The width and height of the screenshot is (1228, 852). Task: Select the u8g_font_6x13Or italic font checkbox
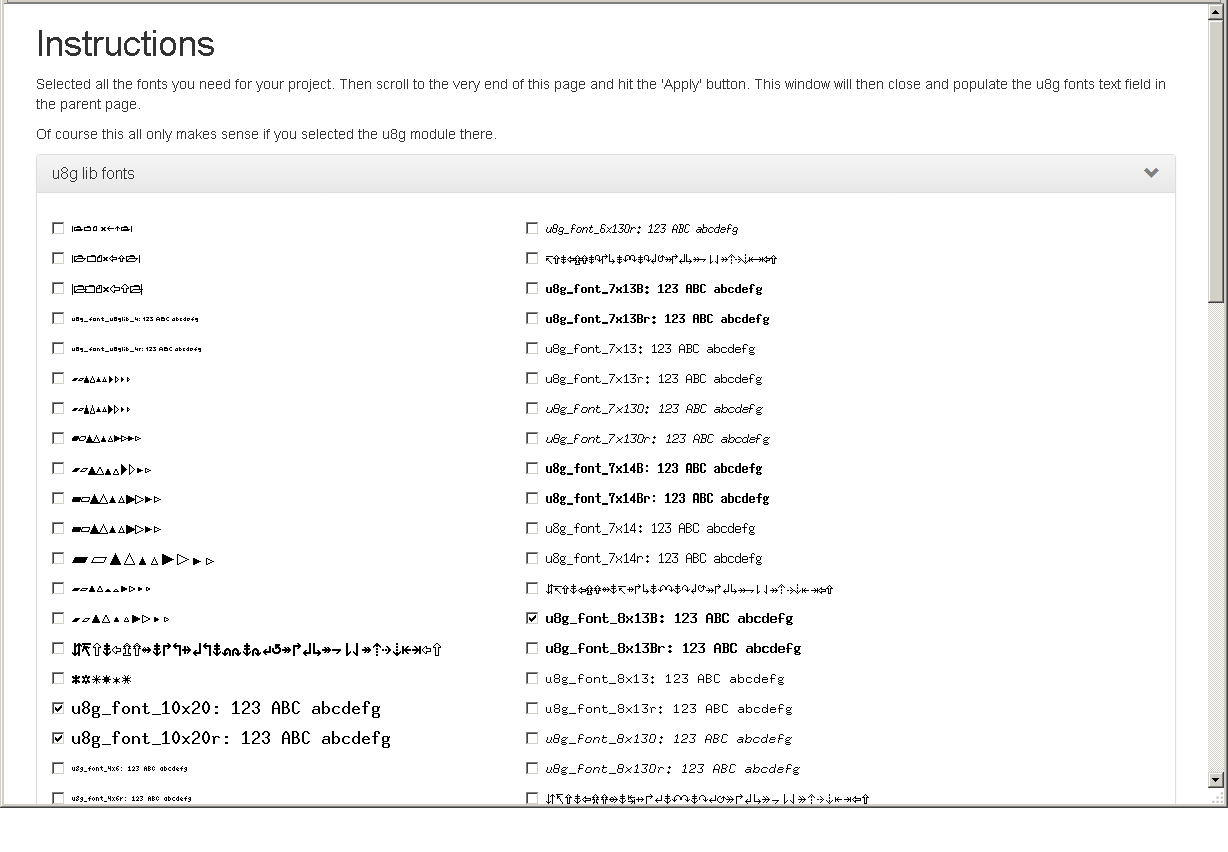pyautogui.click(x=532, y=228)
